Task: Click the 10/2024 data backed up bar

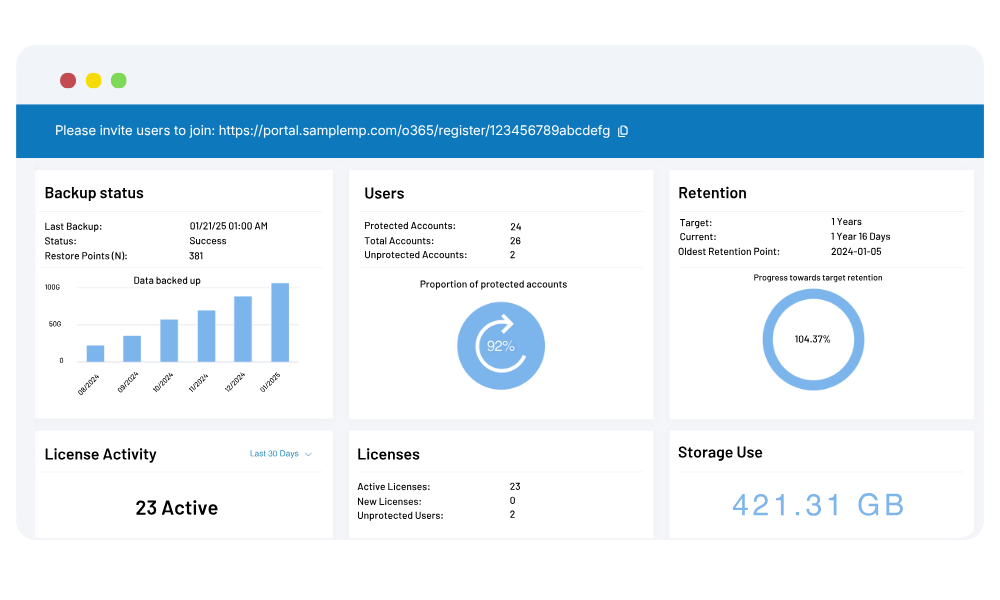Action: (x=169, y=340)
